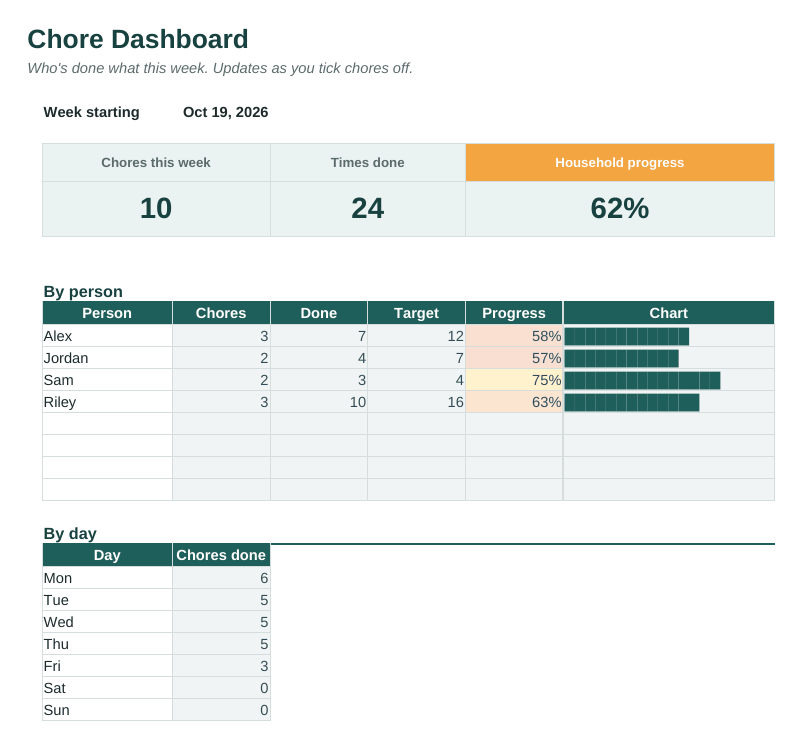Click Alex's progress bar chart
The image size is (803, 749).
627,336
